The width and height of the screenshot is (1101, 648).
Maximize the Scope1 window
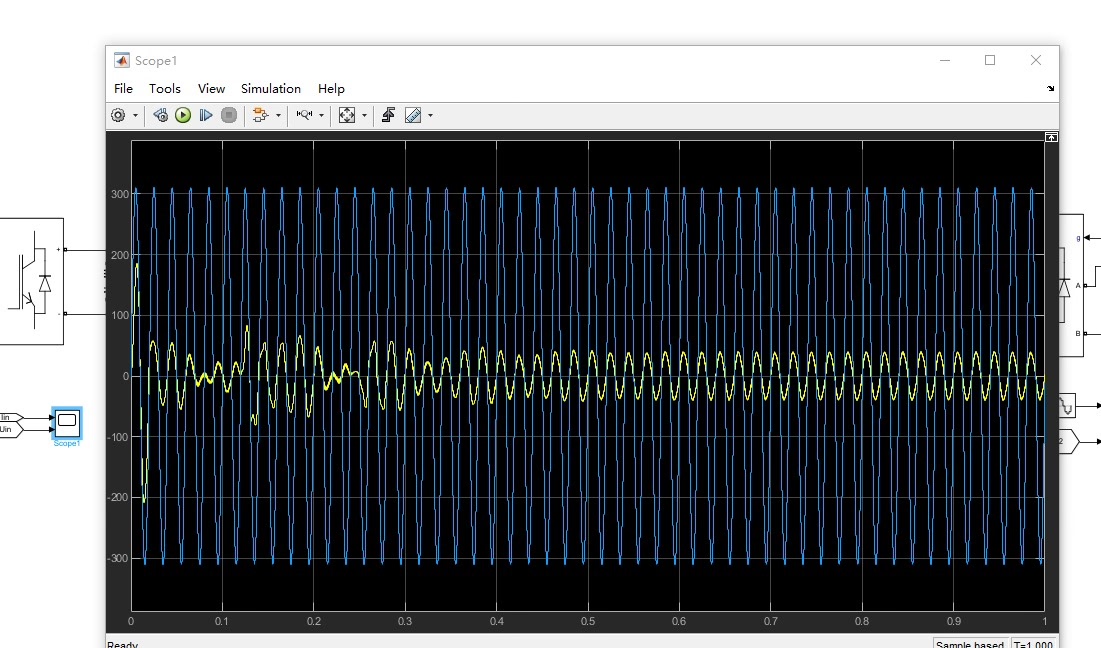[x=990, y=60]
